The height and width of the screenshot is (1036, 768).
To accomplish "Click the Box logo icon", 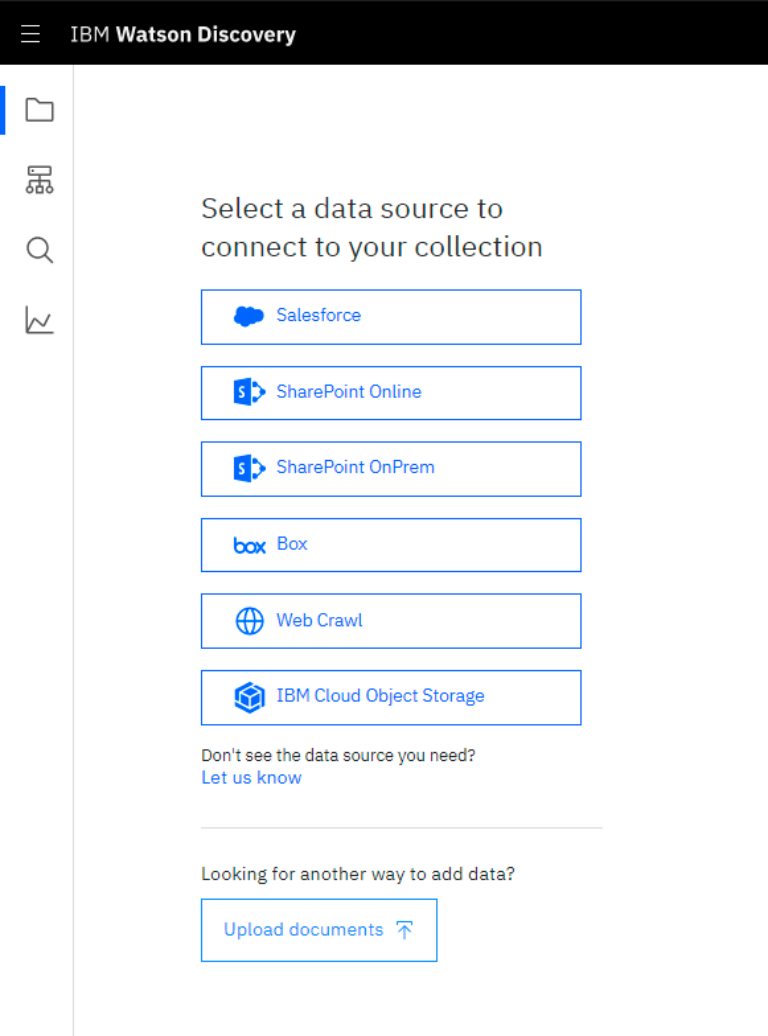I will point(250,546).
